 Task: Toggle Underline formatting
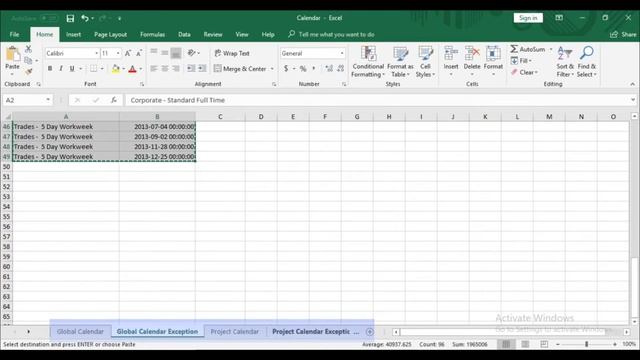(72, 69)
